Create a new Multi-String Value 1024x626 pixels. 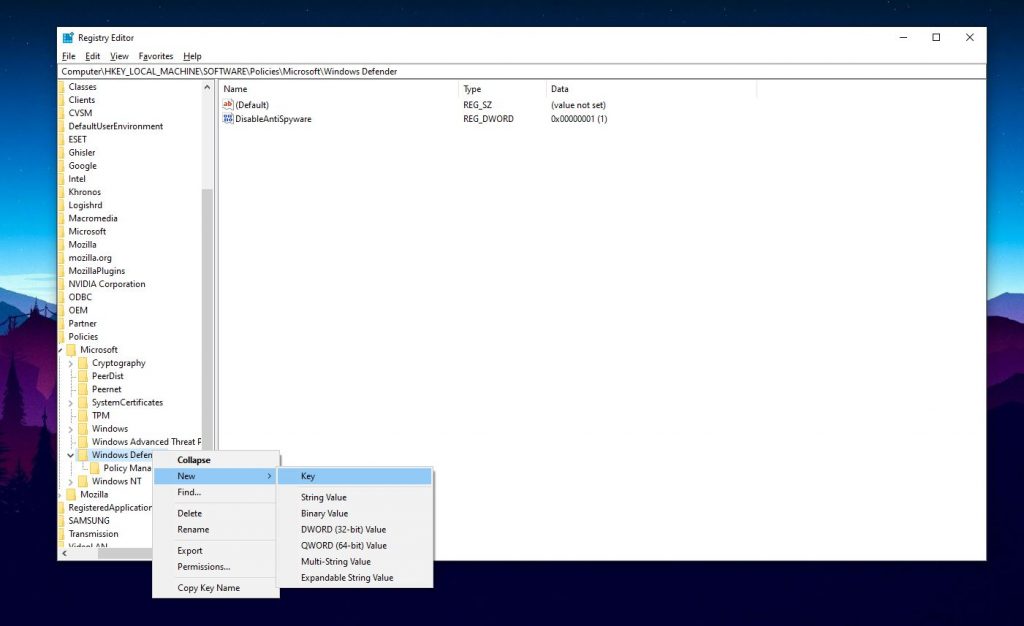[x=355, y=561]
